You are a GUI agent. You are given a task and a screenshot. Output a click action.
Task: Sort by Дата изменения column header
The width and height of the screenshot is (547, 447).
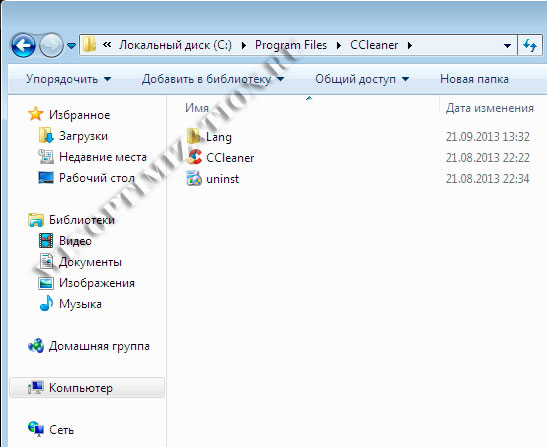click(x=490, y=108)
